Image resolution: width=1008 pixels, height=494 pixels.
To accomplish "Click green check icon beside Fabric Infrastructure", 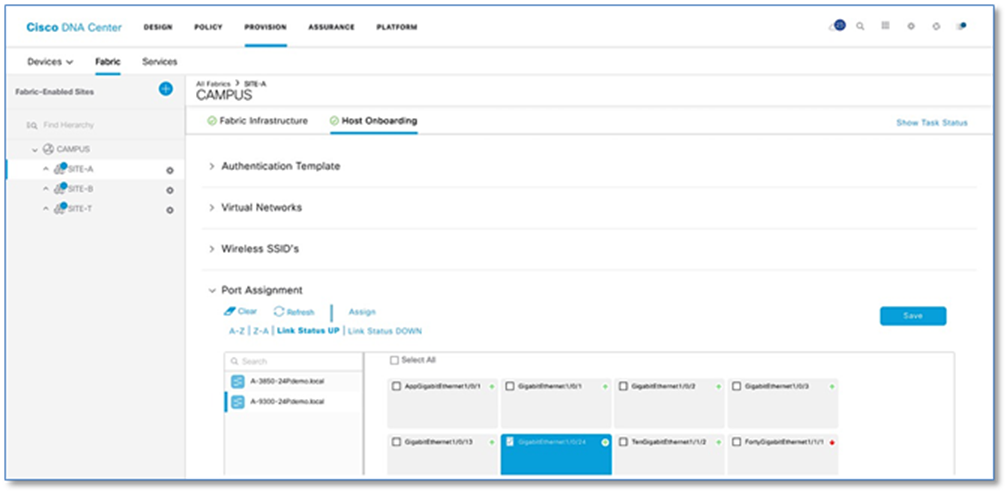I will pyautogui.click(x=212, y=121).
